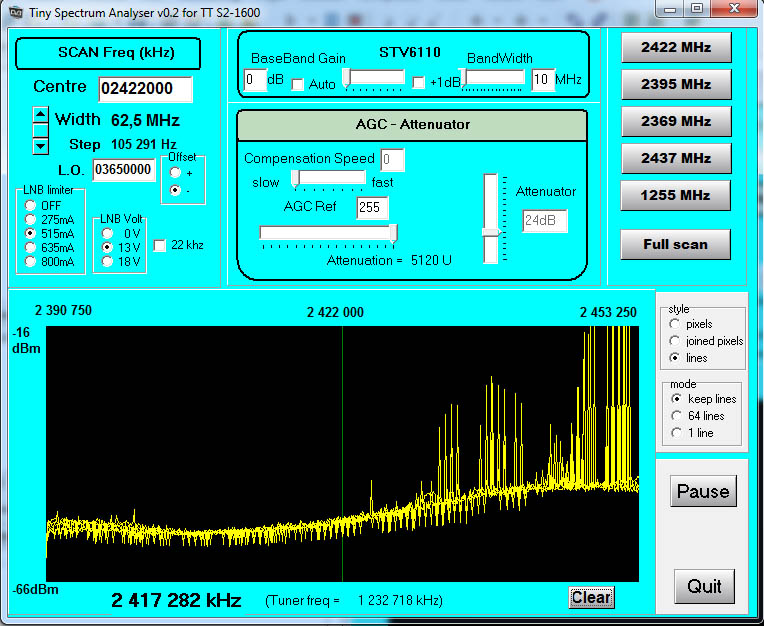Select the plus Offset radio button

tap(175, 172)
